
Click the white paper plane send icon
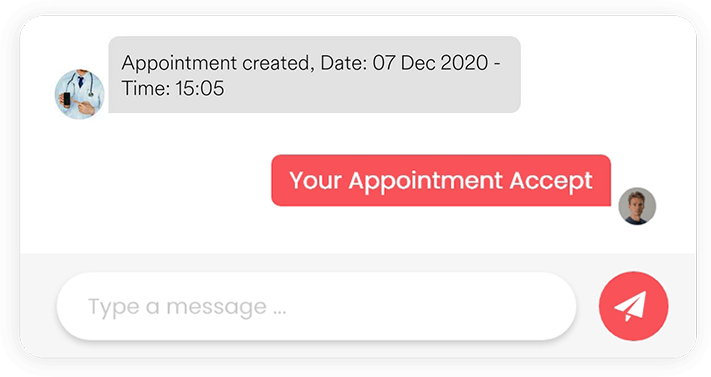tap(630, 307)
